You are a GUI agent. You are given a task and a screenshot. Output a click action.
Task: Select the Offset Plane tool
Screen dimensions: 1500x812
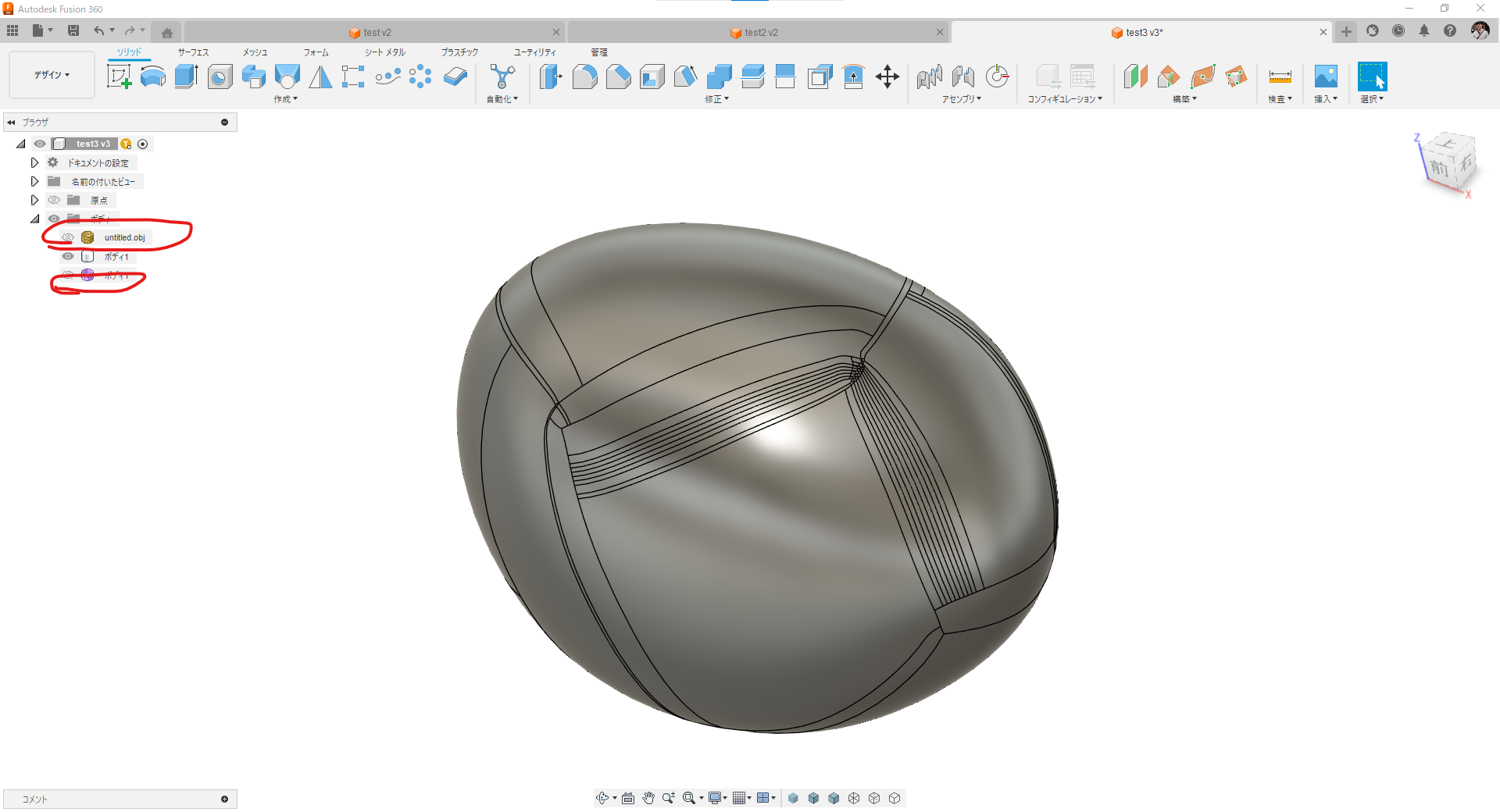pyautogui.click(x=1135, y=77)
